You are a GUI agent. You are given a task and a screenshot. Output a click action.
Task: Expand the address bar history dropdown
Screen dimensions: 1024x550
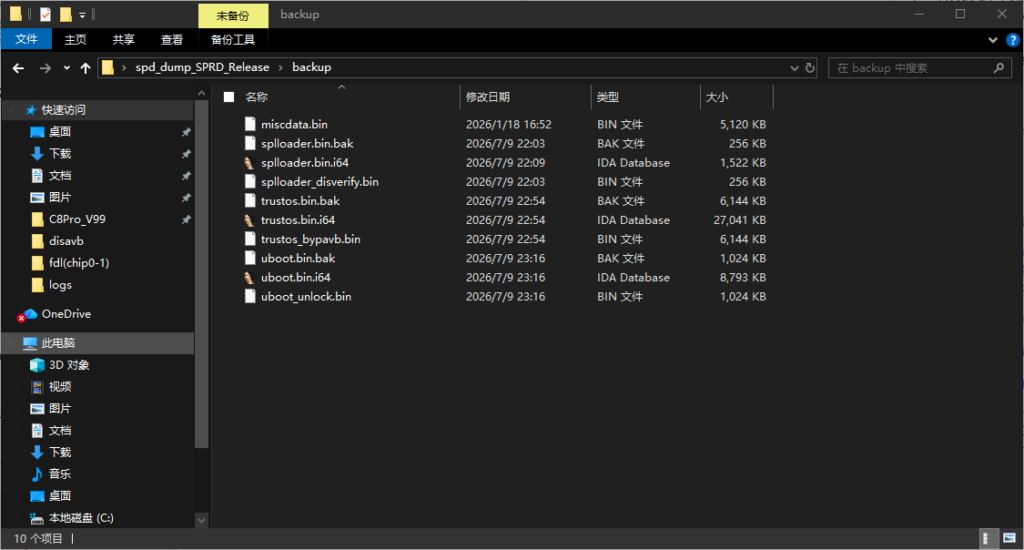coord(794,68)
